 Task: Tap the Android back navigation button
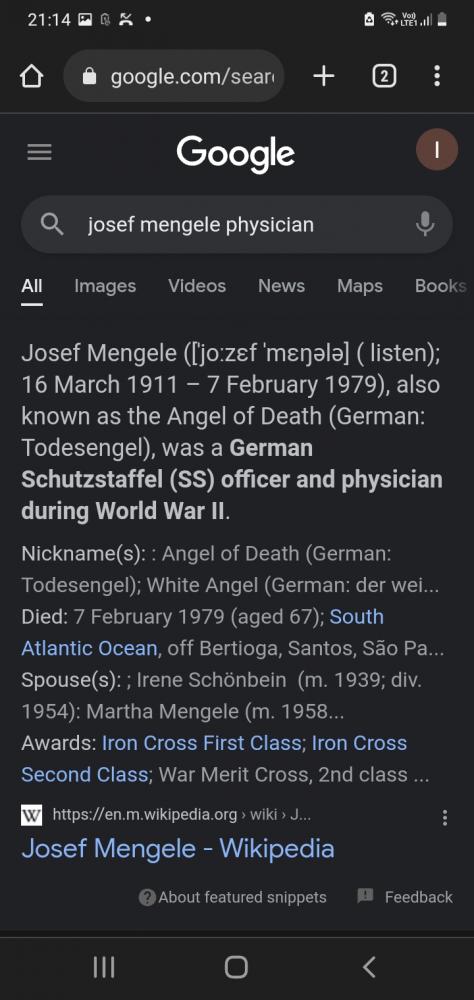coord(369,967)
